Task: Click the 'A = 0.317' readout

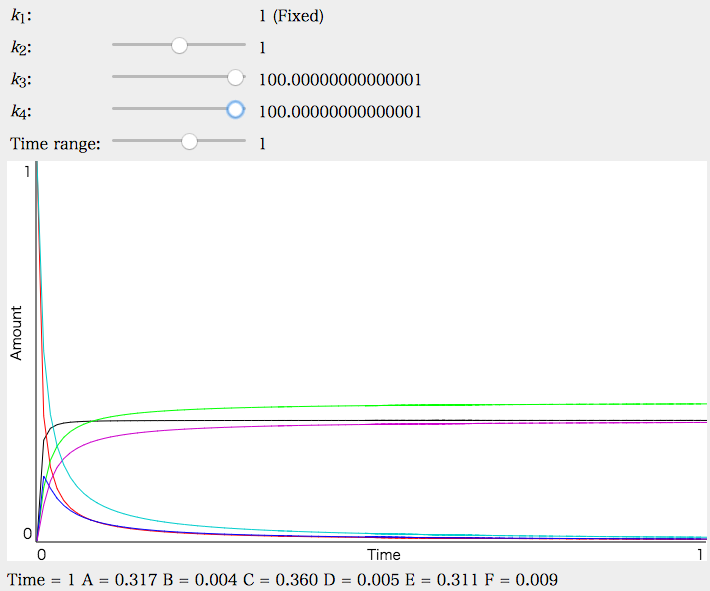Action: tap(120, 580)
